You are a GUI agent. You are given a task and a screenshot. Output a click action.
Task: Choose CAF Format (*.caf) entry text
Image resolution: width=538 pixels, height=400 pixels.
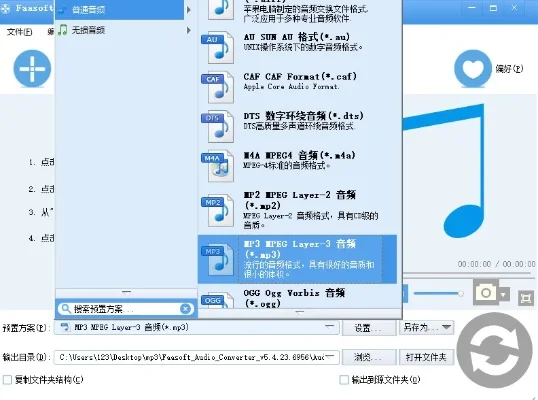click(x=300, y=76)
